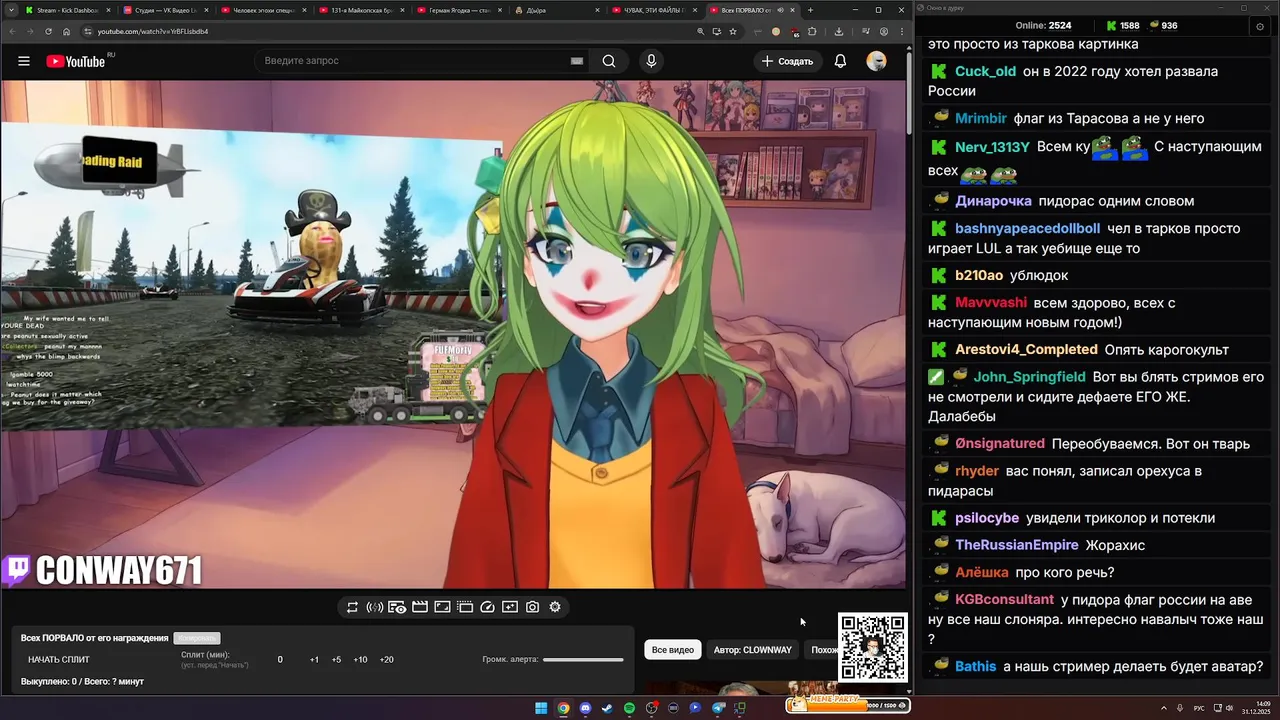This screenshot has height=720, width=1280.
Task: Click username John_Springfield in chat
Action: tap(1029, 377)
